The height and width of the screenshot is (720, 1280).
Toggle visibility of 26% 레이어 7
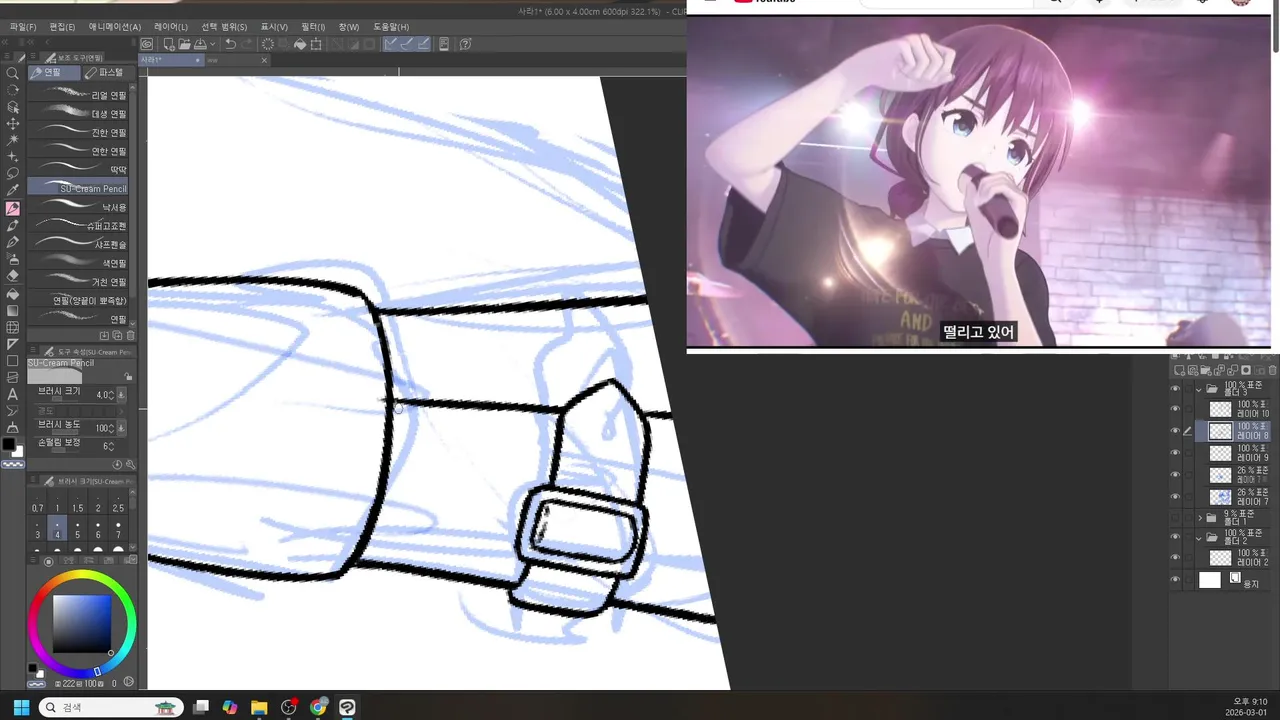[1175, 497]
